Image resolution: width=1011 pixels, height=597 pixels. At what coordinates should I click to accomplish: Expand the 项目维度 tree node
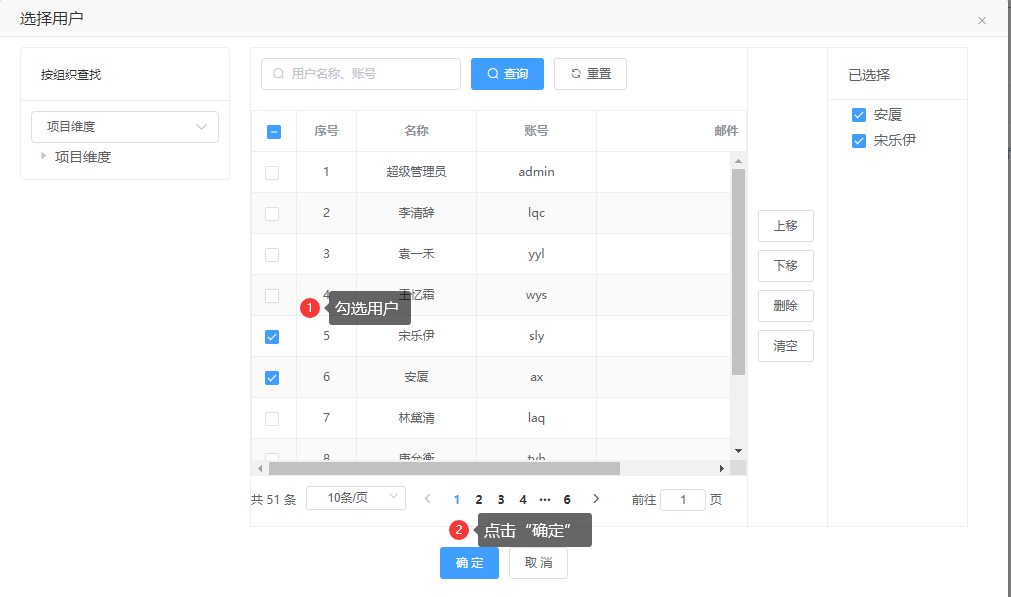click(43, 156)
